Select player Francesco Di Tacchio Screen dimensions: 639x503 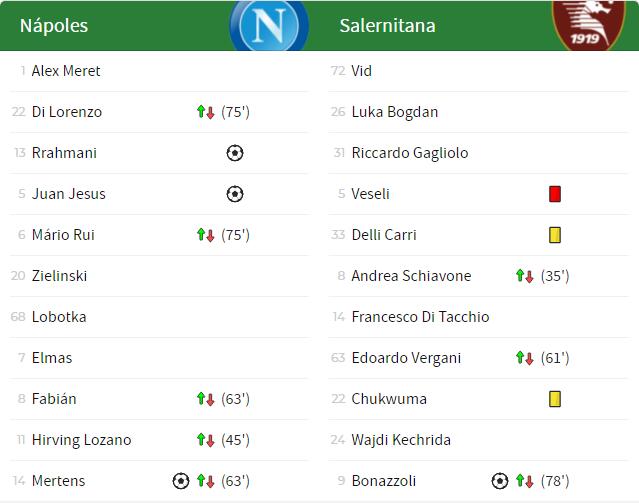coord(420,317)
